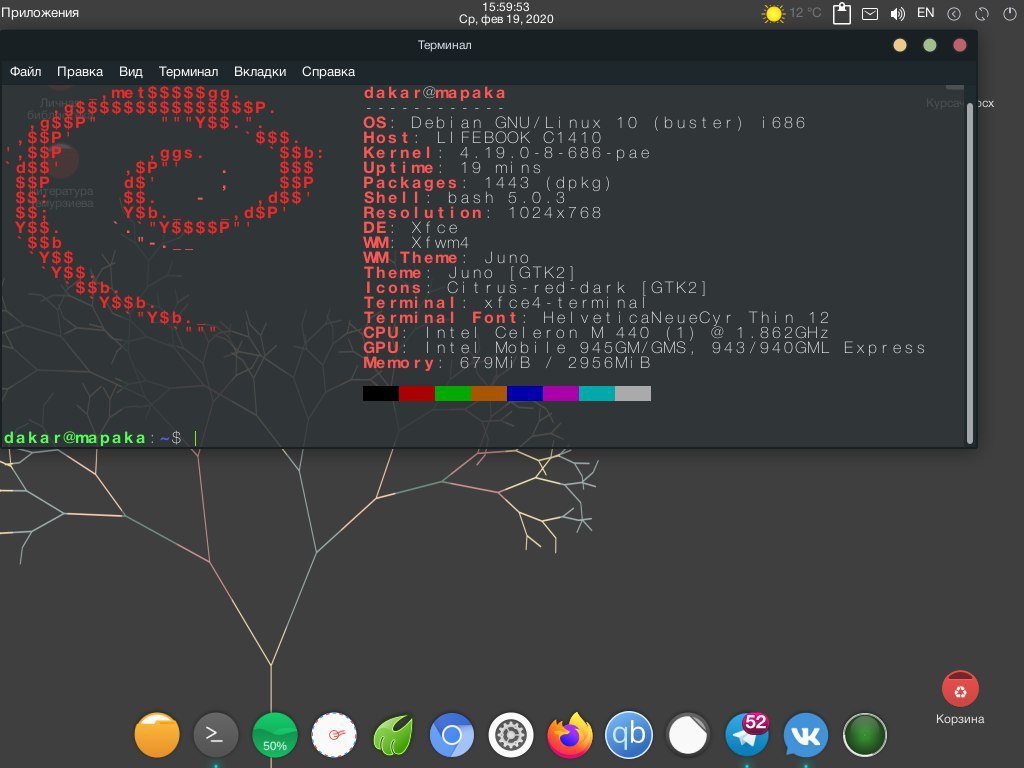Image resolution: width=1024 pixels, height=768 pixels.
Task: Click the black color block in neofetch palette
Action: [381, 393]
